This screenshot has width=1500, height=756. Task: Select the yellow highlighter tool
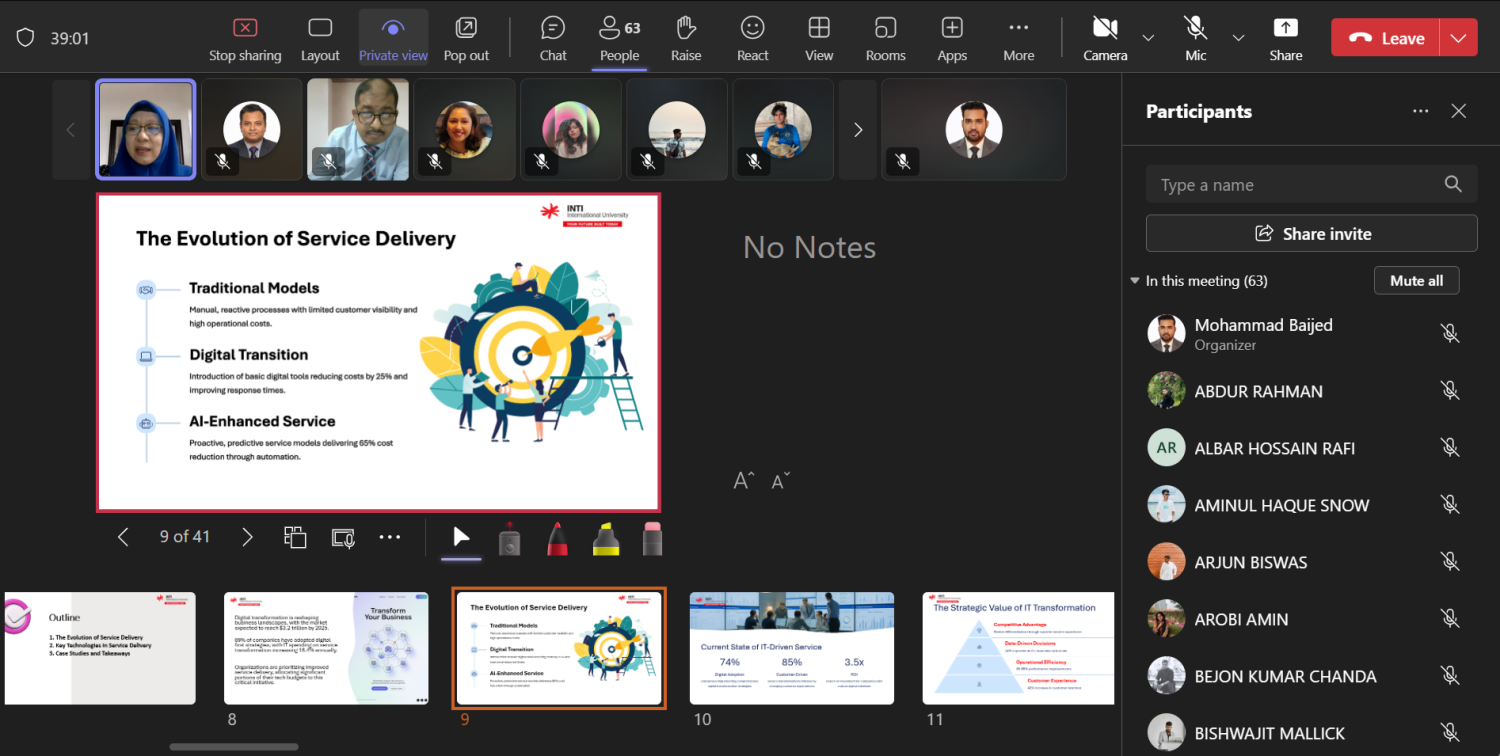[605, 538]
